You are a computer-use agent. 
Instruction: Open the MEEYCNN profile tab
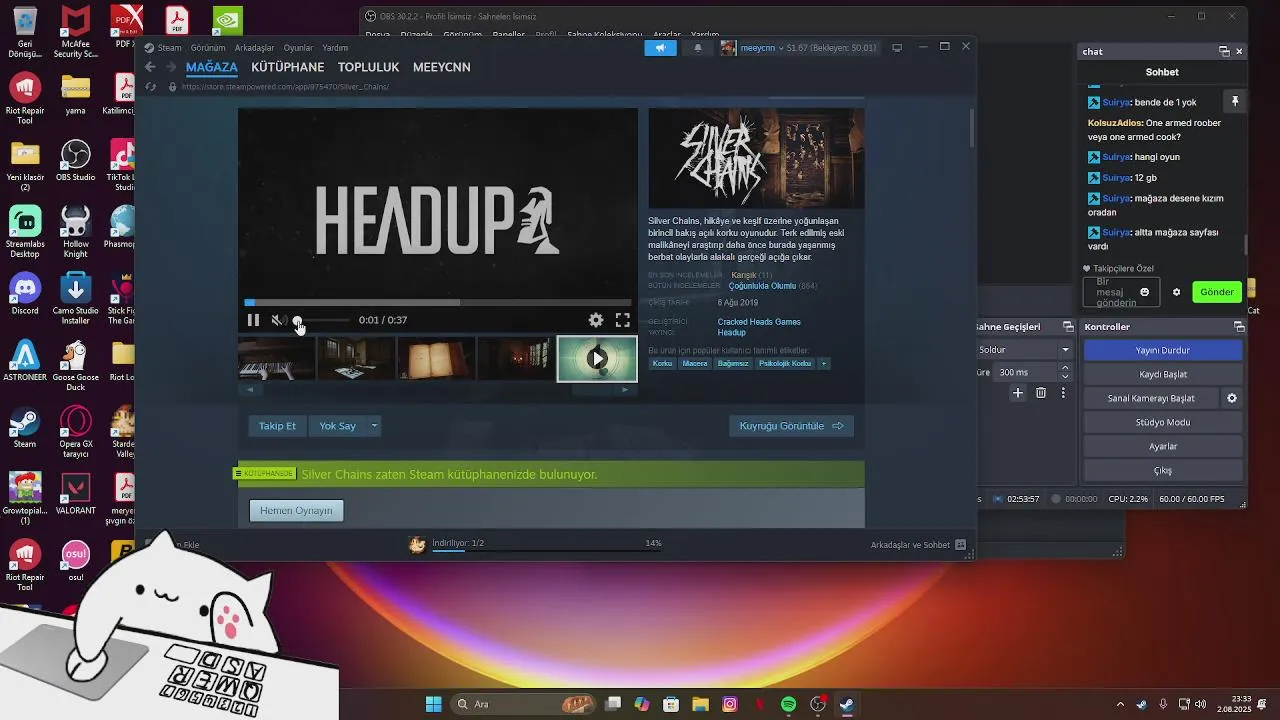[441, 67]
